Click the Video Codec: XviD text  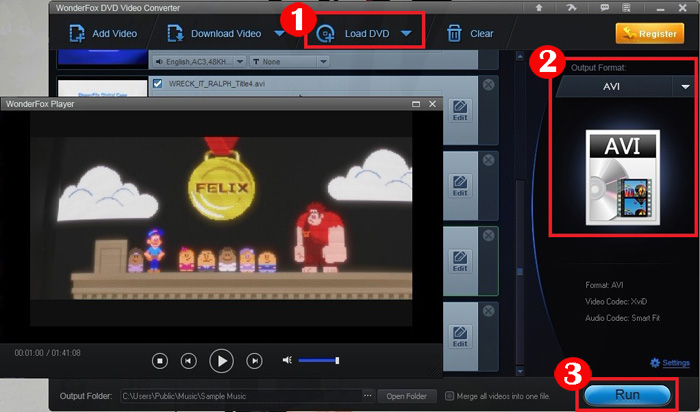[616, 301]
